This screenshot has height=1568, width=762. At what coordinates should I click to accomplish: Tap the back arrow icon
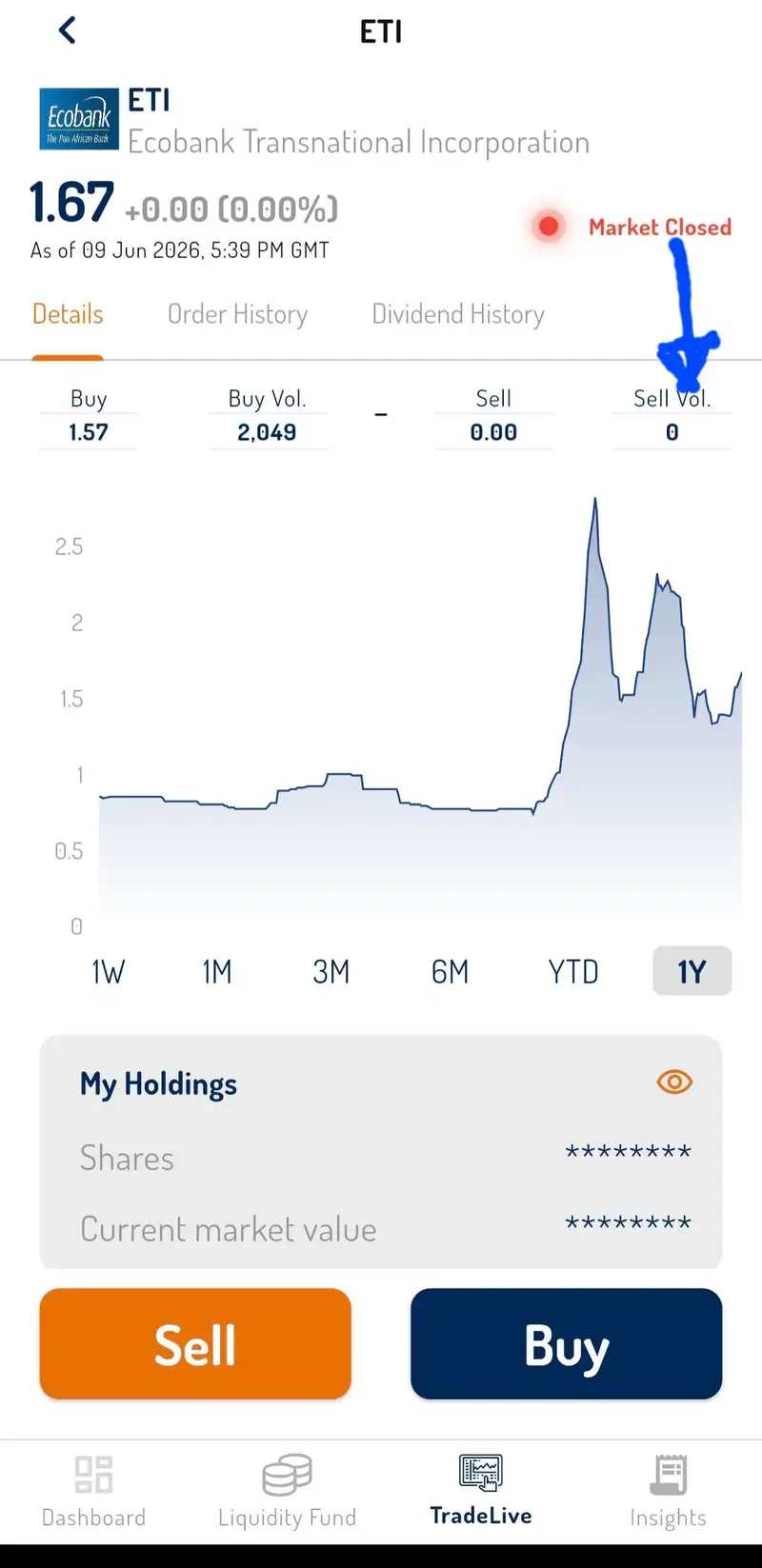click(67, 30)
